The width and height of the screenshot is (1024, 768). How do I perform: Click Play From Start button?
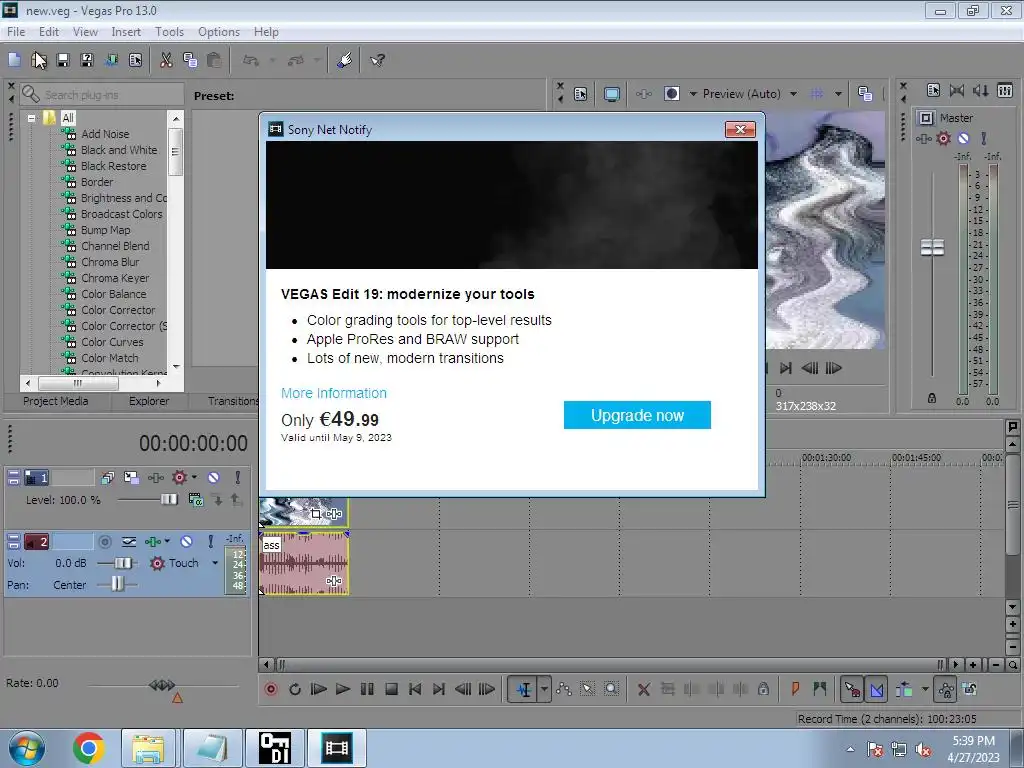319,689
